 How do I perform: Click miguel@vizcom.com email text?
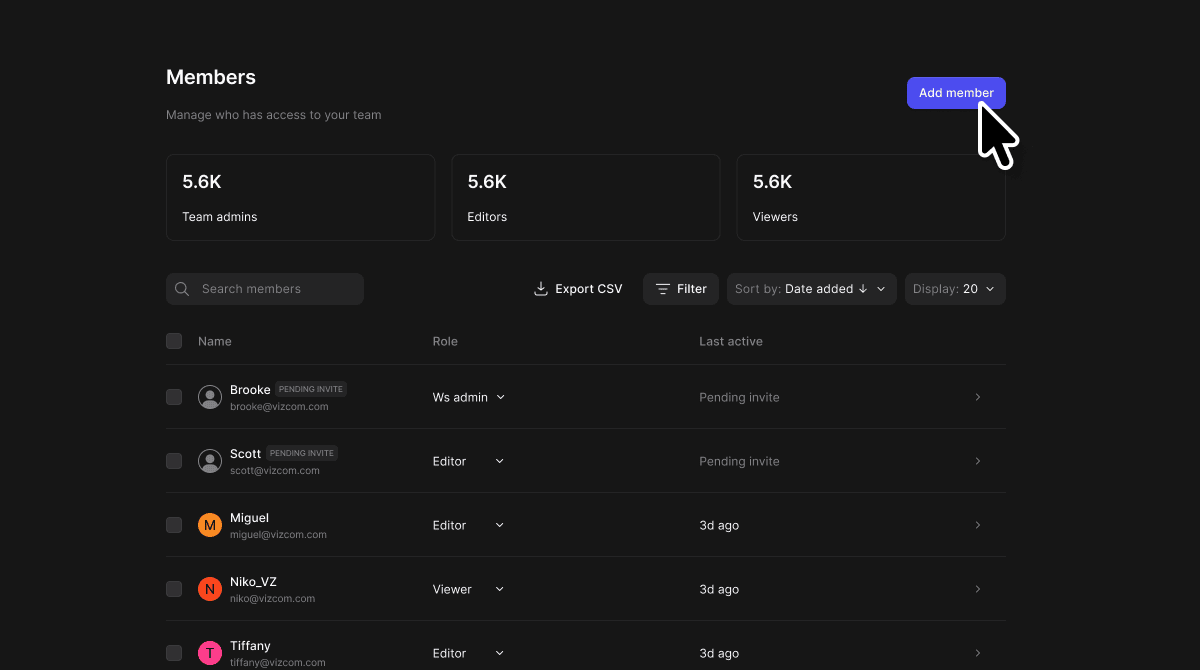tap(278, 535)
